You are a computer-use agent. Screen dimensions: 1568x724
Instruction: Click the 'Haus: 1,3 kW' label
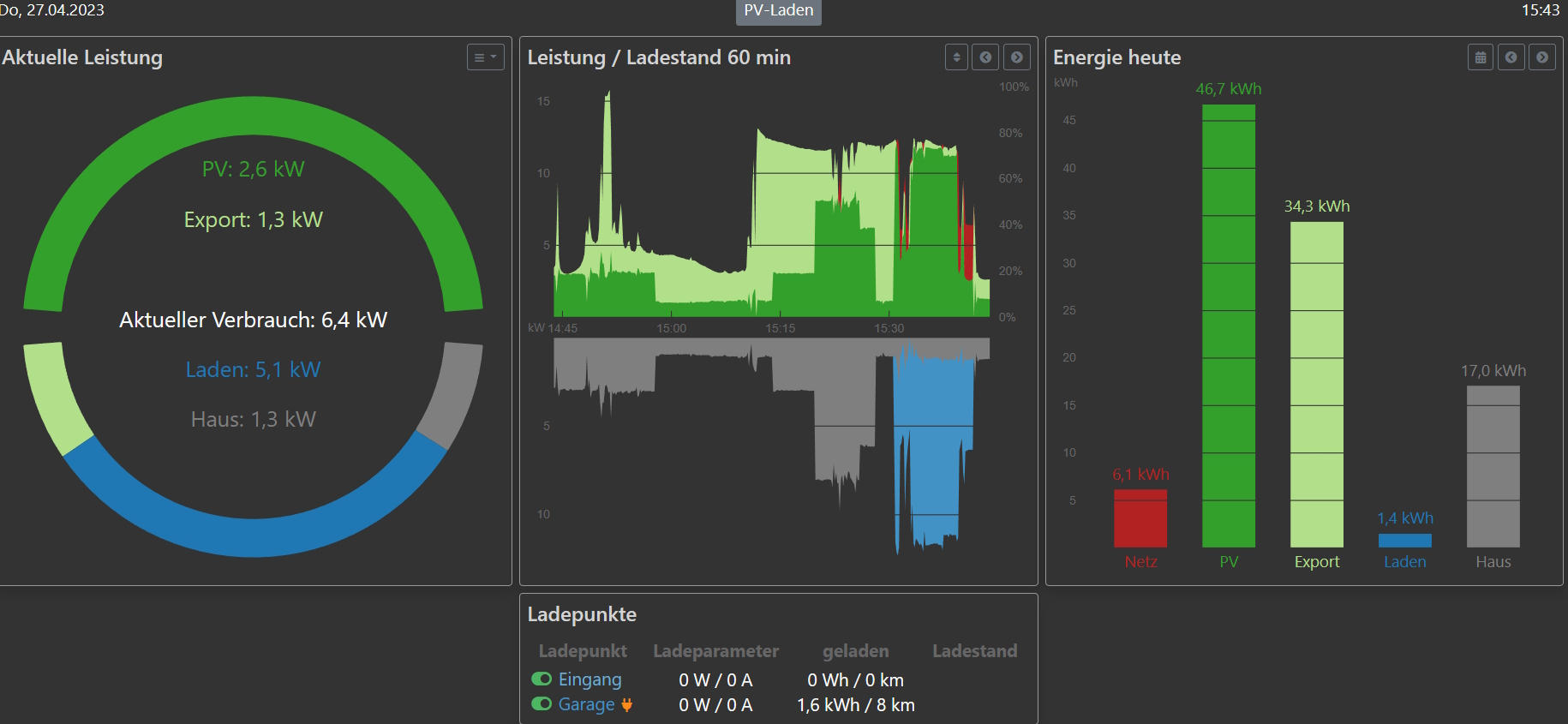254,419
